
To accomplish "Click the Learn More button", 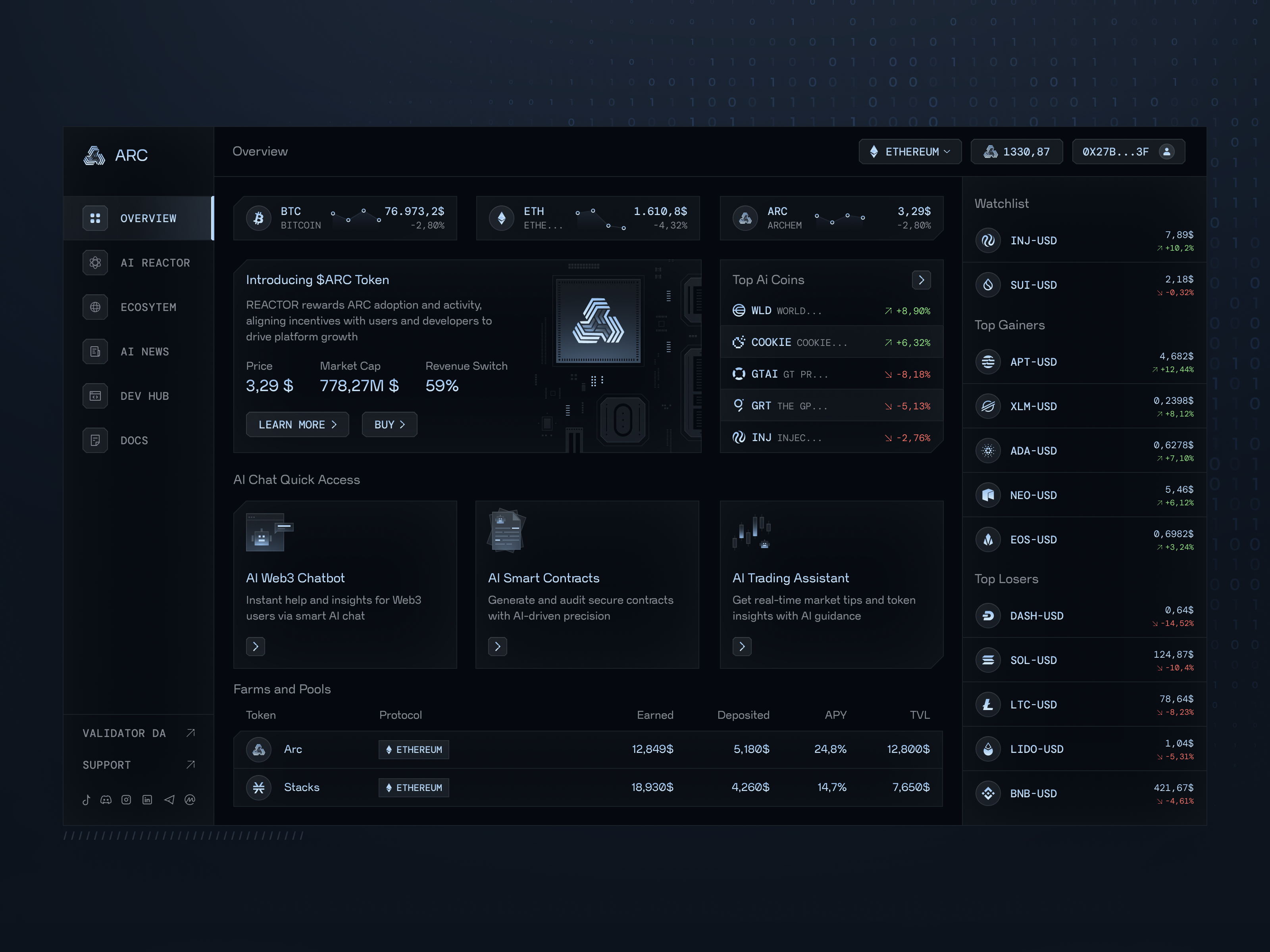I will tap(297, 424).
